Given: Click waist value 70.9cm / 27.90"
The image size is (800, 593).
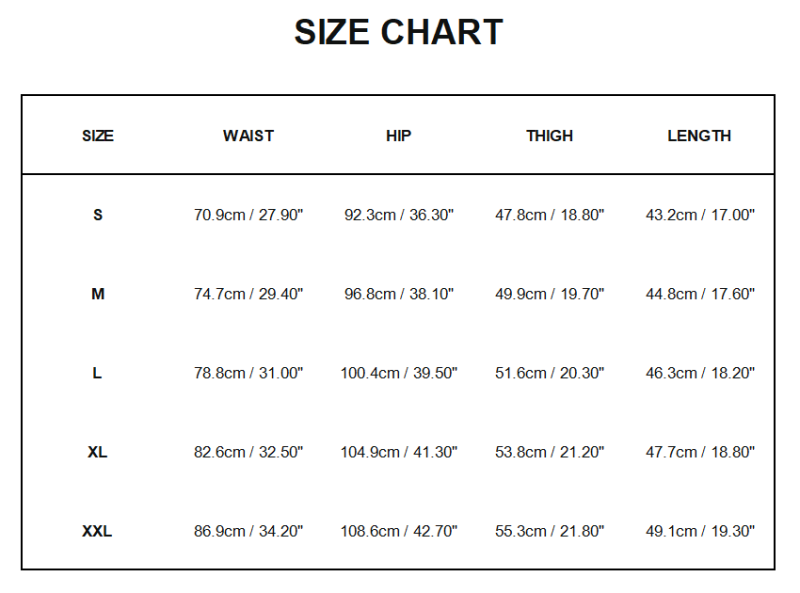Looking at the screenshot, I should (248, 215).
